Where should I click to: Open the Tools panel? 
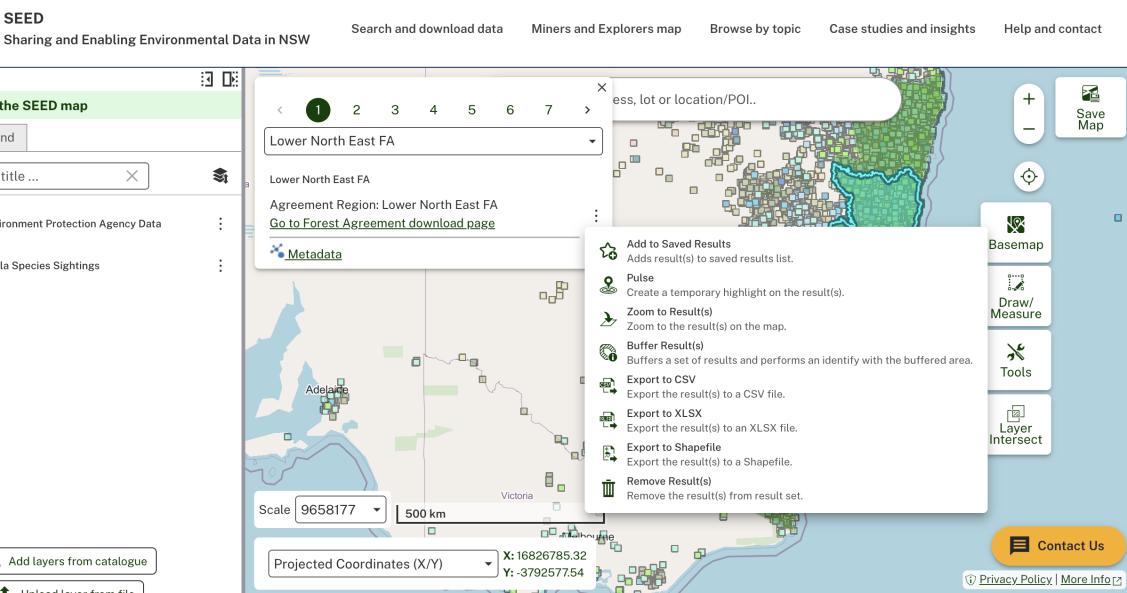click(1015, 360)
